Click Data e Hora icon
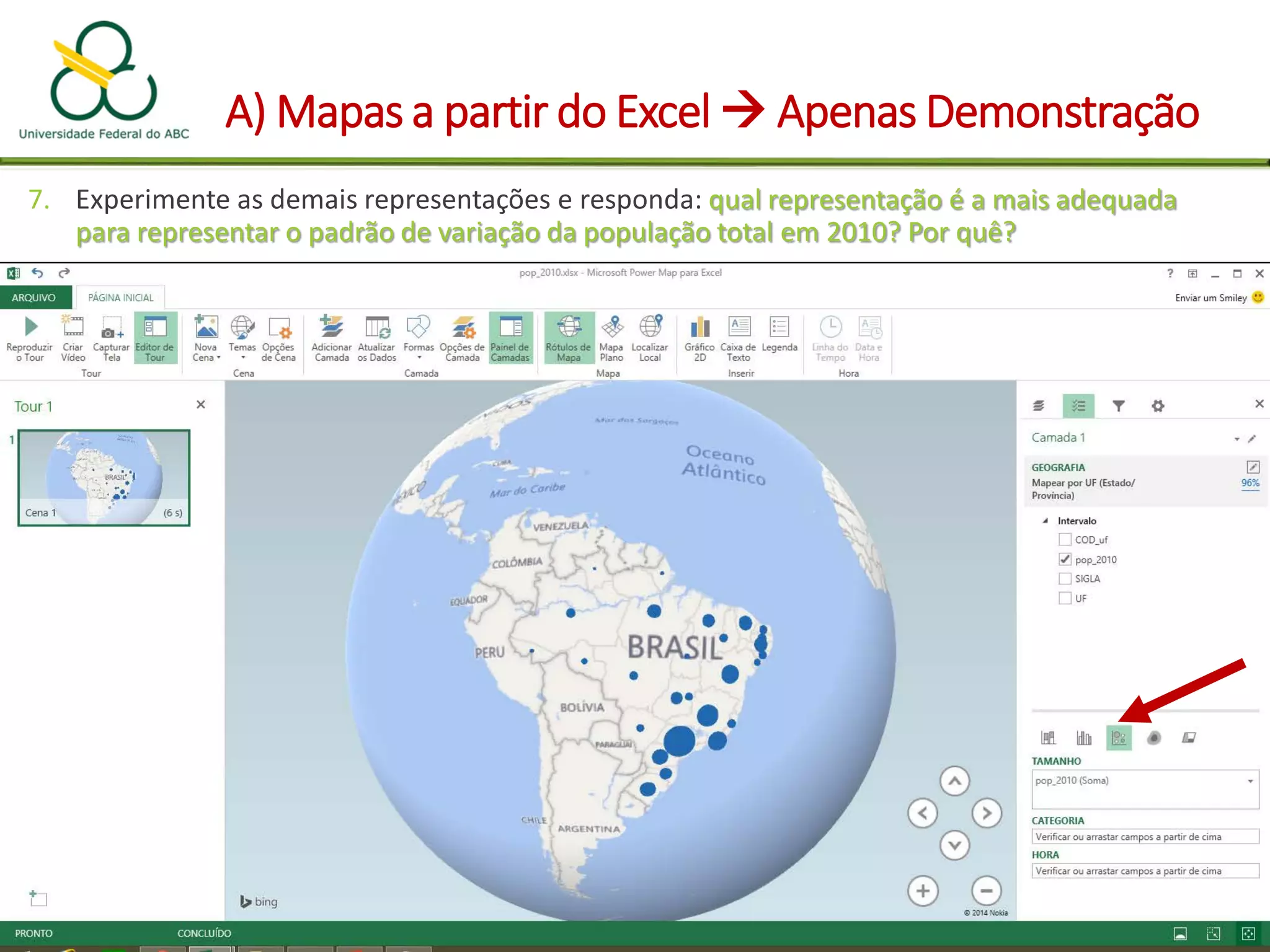Screen dimensions: 1270x952 (x=870, y=326)
